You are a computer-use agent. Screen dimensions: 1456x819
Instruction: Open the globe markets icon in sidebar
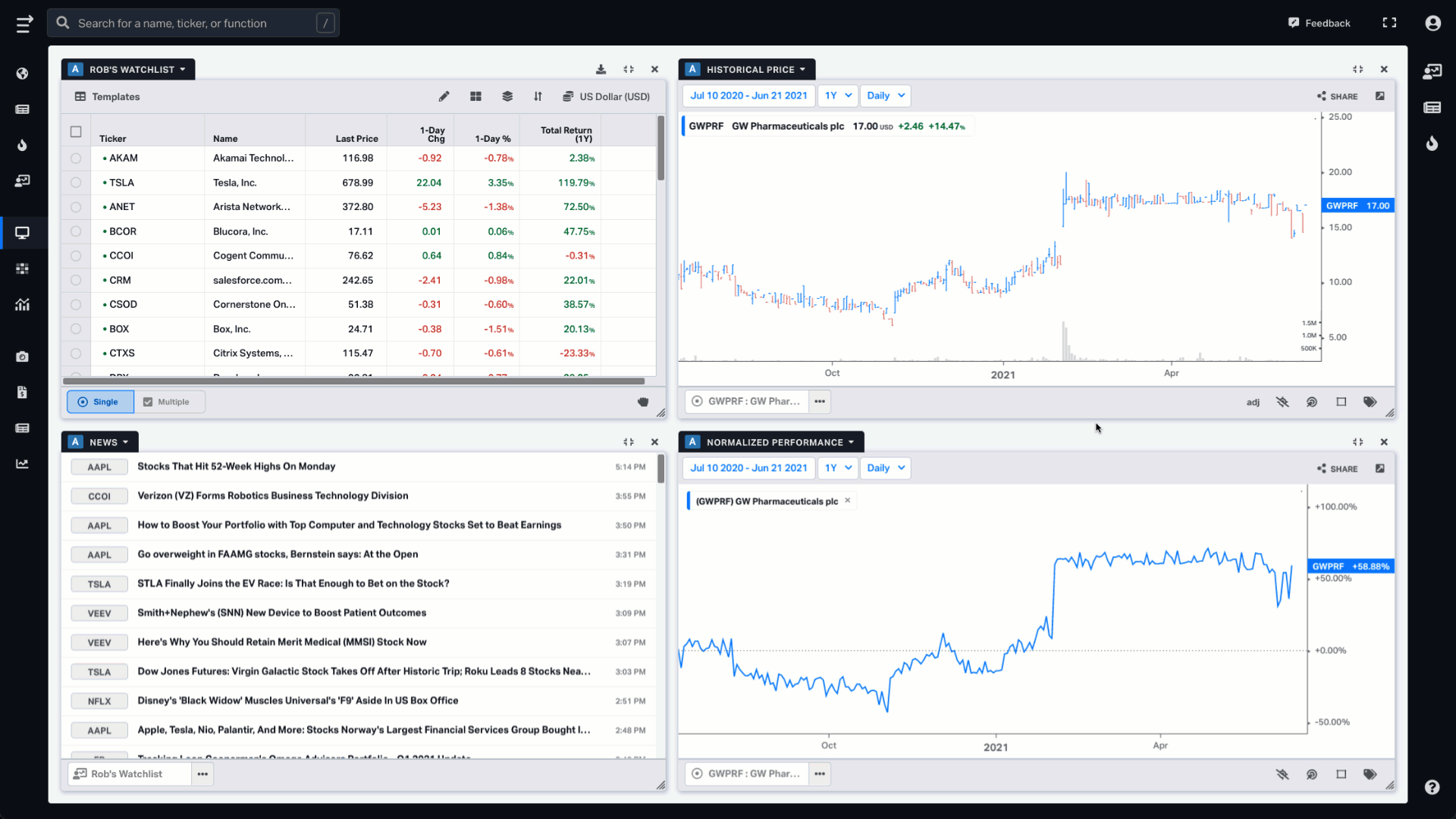coord(22,74)
